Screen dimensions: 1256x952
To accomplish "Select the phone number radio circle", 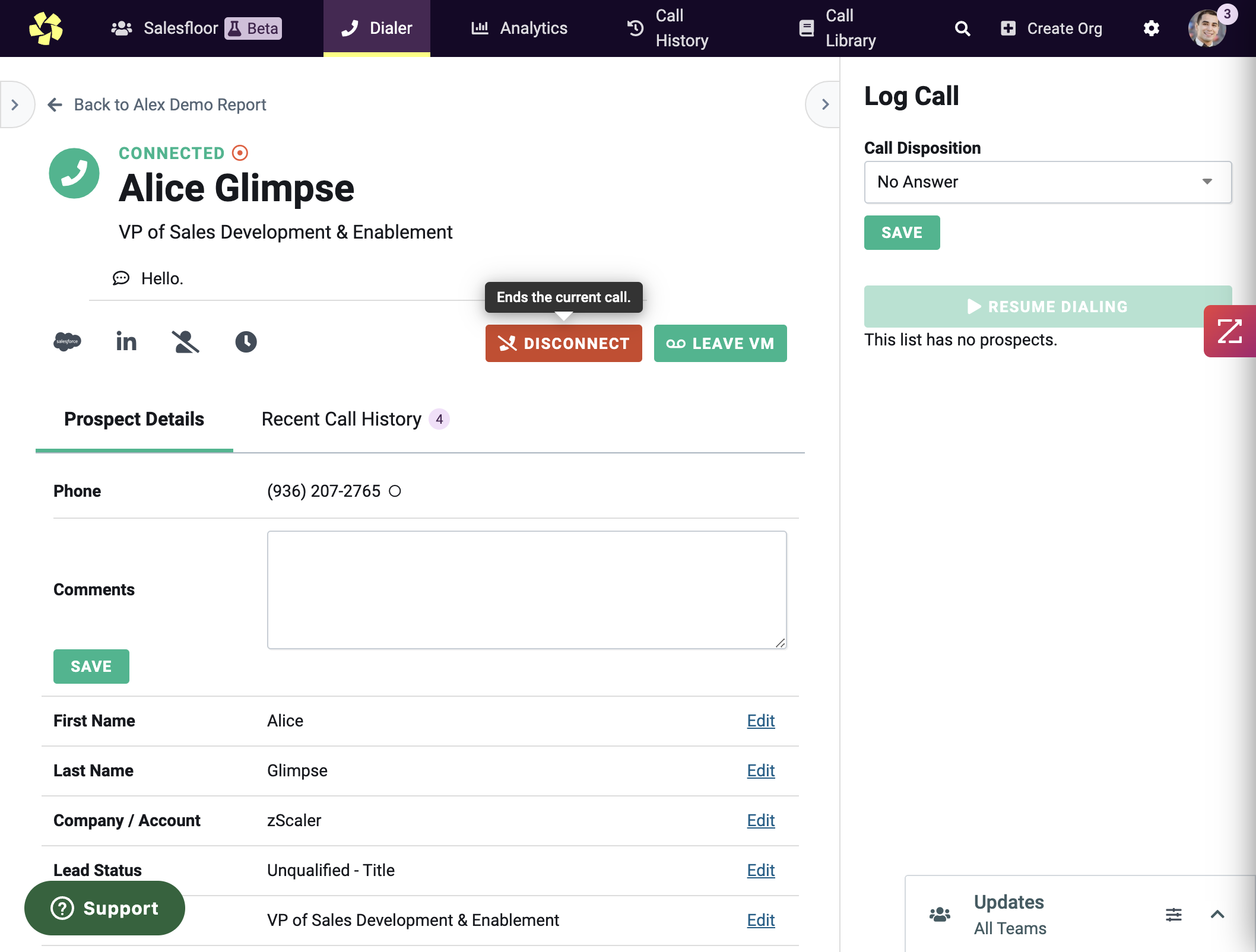I will tap(395, 491).
